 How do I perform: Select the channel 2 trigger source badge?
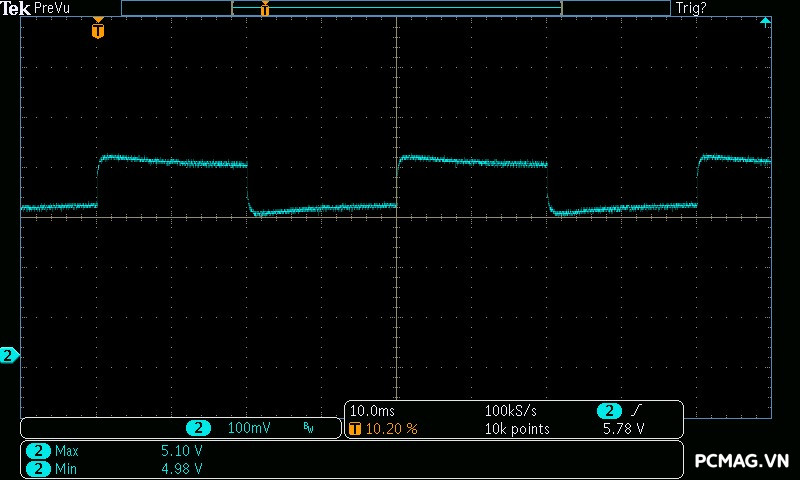(609, 411)
